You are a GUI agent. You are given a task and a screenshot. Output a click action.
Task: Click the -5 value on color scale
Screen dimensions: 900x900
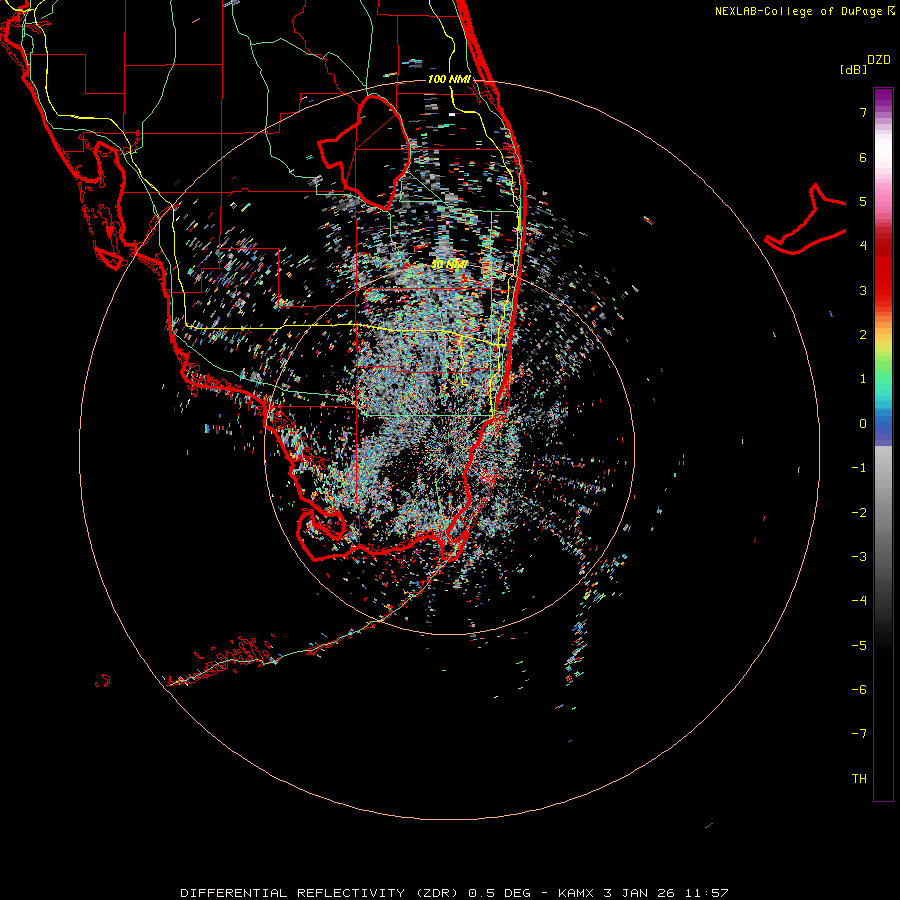click(x=859, y=646)
